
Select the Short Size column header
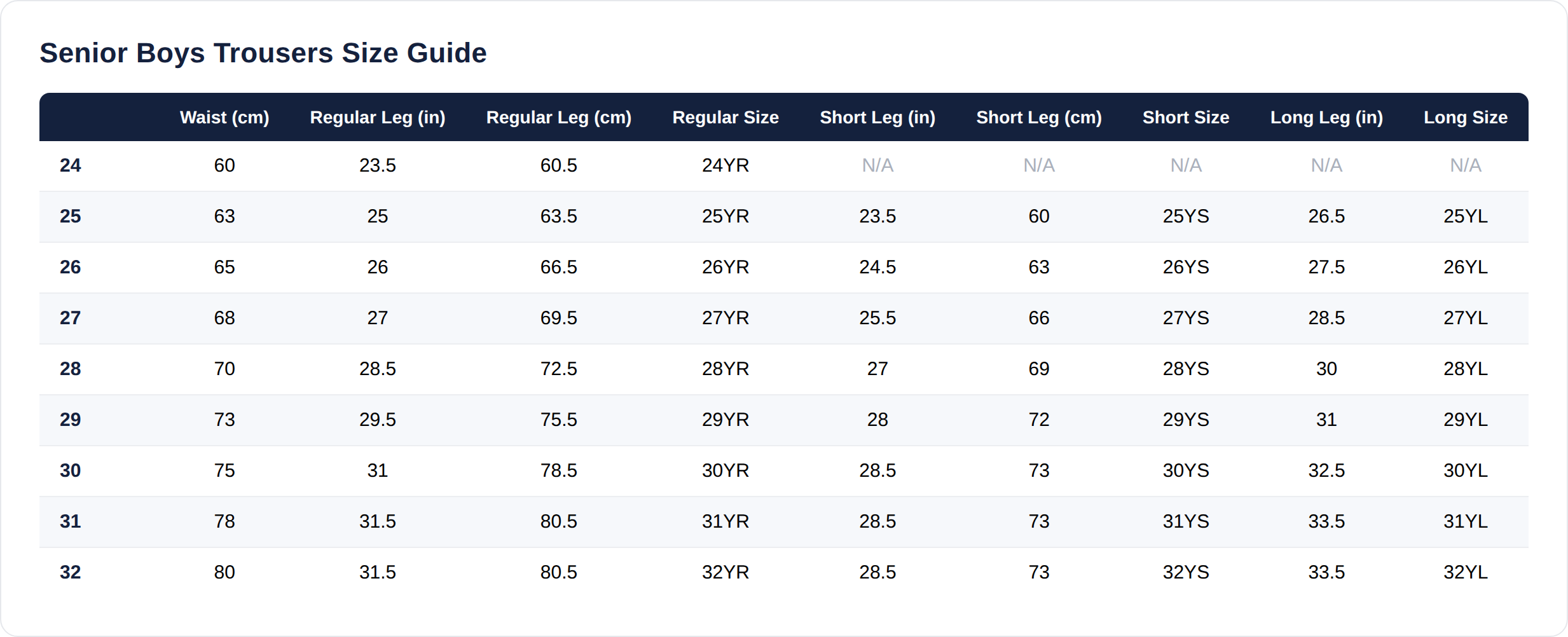coord(1186,118)
